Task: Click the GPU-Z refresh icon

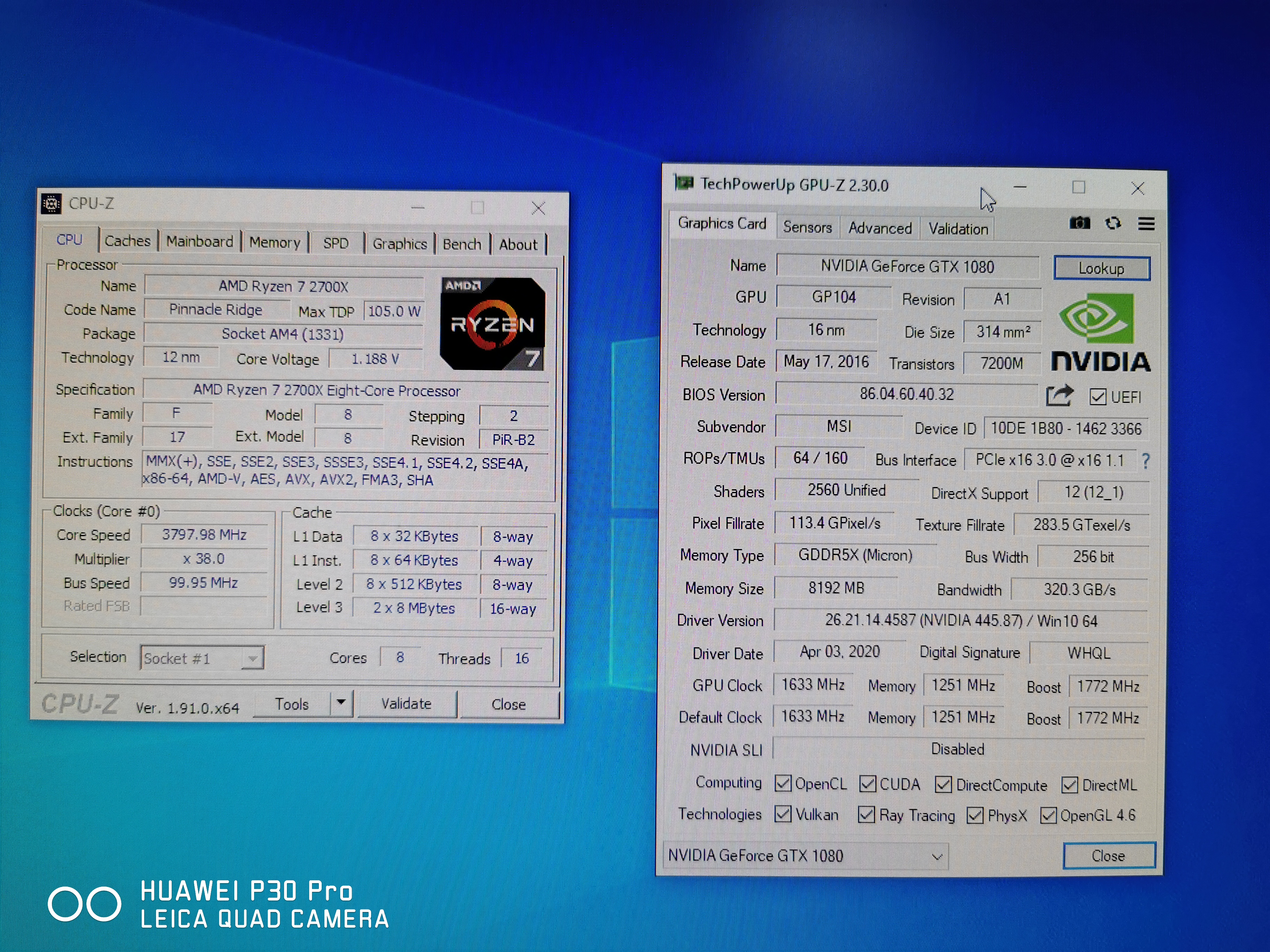Action: tap(1113, 223)
